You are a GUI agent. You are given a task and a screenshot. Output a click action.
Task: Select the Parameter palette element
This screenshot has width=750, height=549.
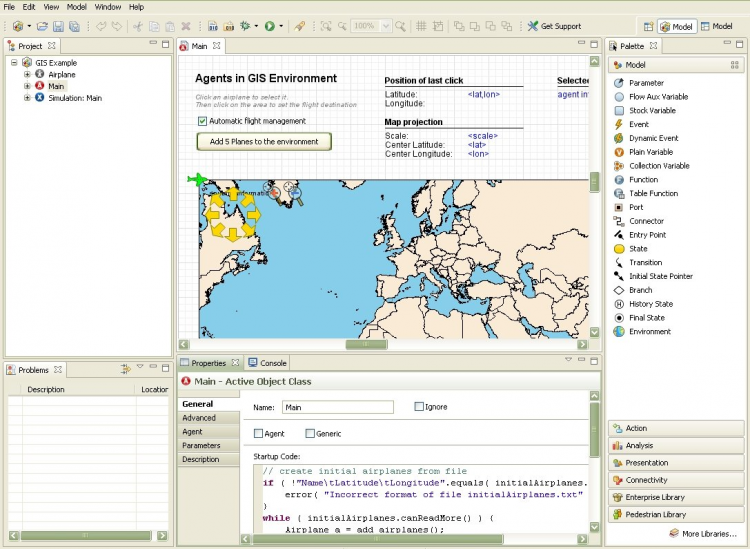click(x=645, y=83)
